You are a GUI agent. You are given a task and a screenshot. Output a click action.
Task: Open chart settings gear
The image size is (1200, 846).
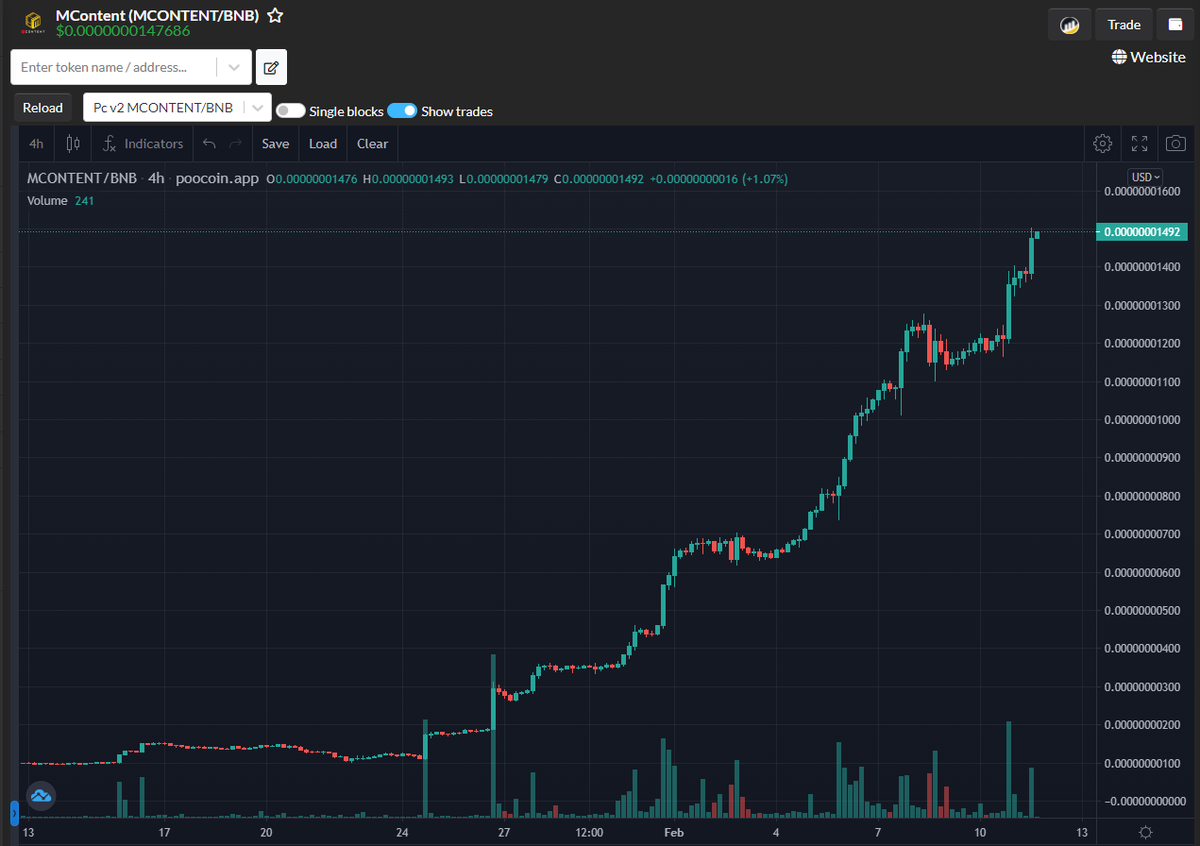point(1103,144)
